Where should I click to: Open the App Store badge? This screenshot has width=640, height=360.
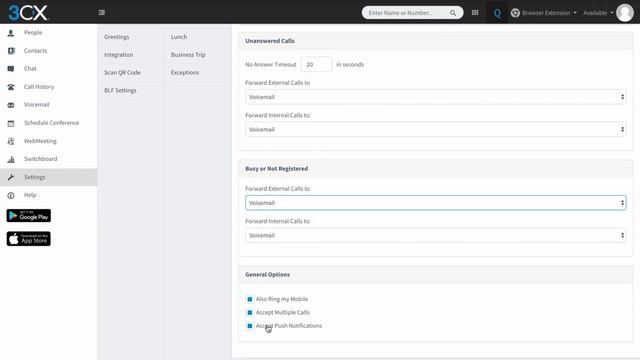[29, 239]
